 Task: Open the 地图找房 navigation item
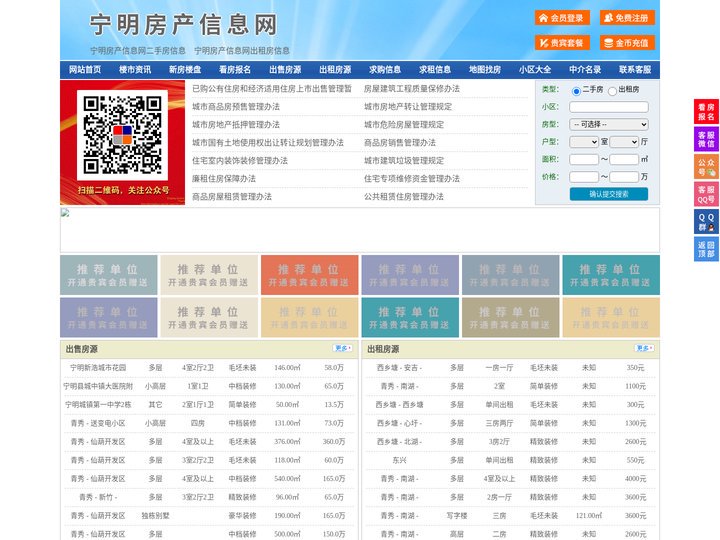click(x=485, y=70)
